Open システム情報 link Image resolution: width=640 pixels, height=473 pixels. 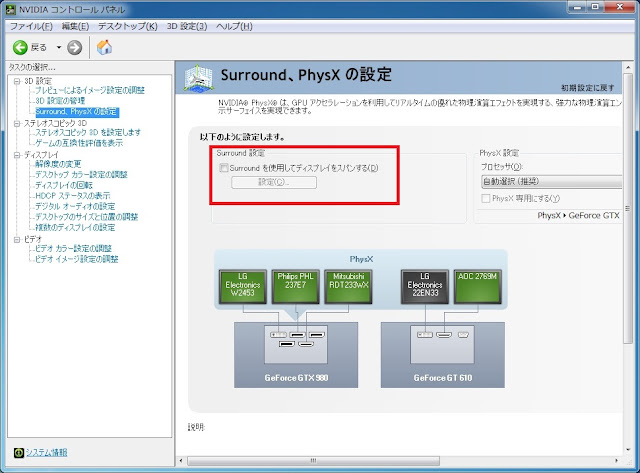[x=46, y=452]
